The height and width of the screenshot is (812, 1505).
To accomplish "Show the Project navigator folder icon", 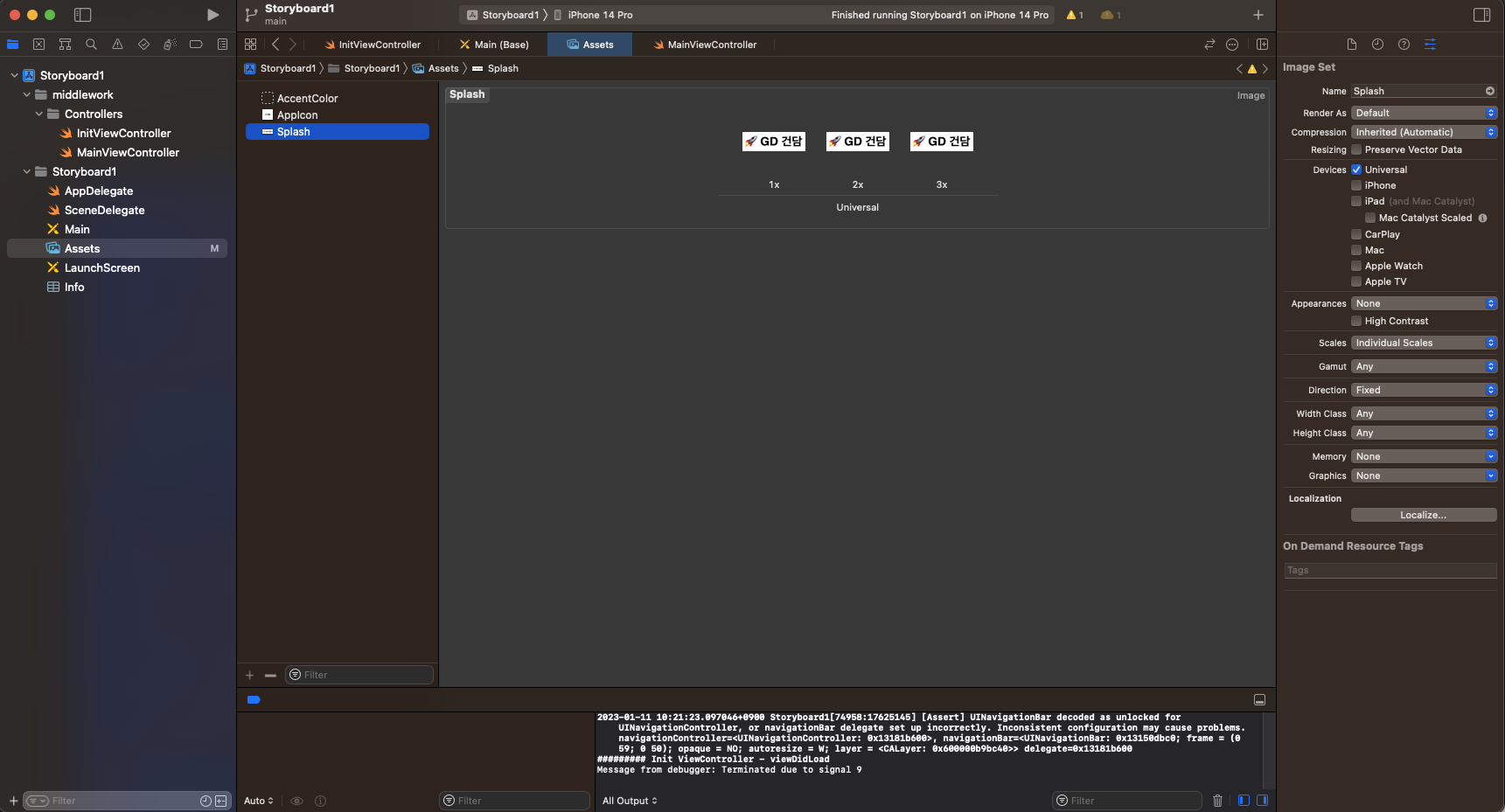I will (12, 45).
